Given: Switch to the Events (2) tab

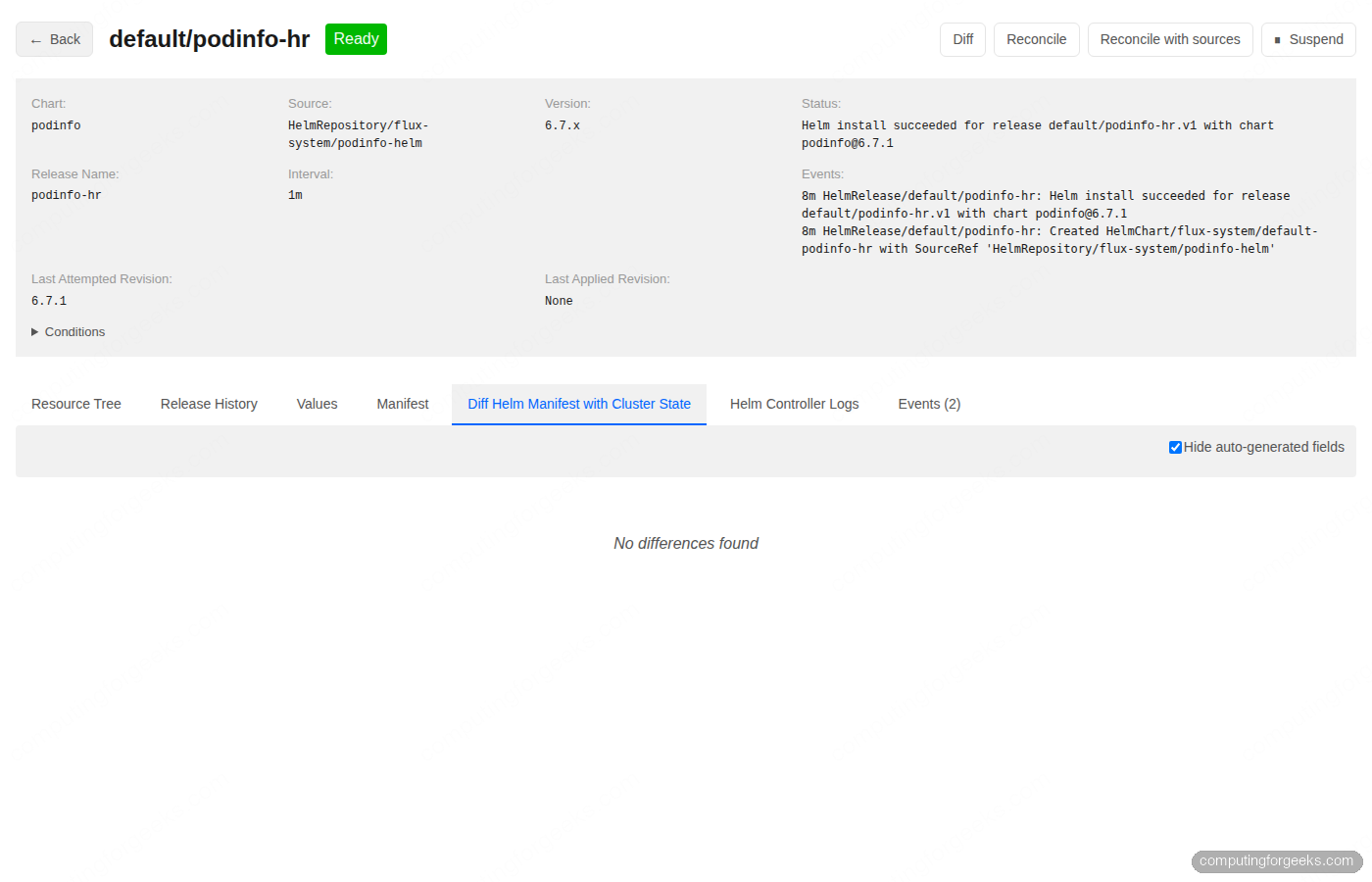Looking at the screenshot, I should tap(929, 404).
